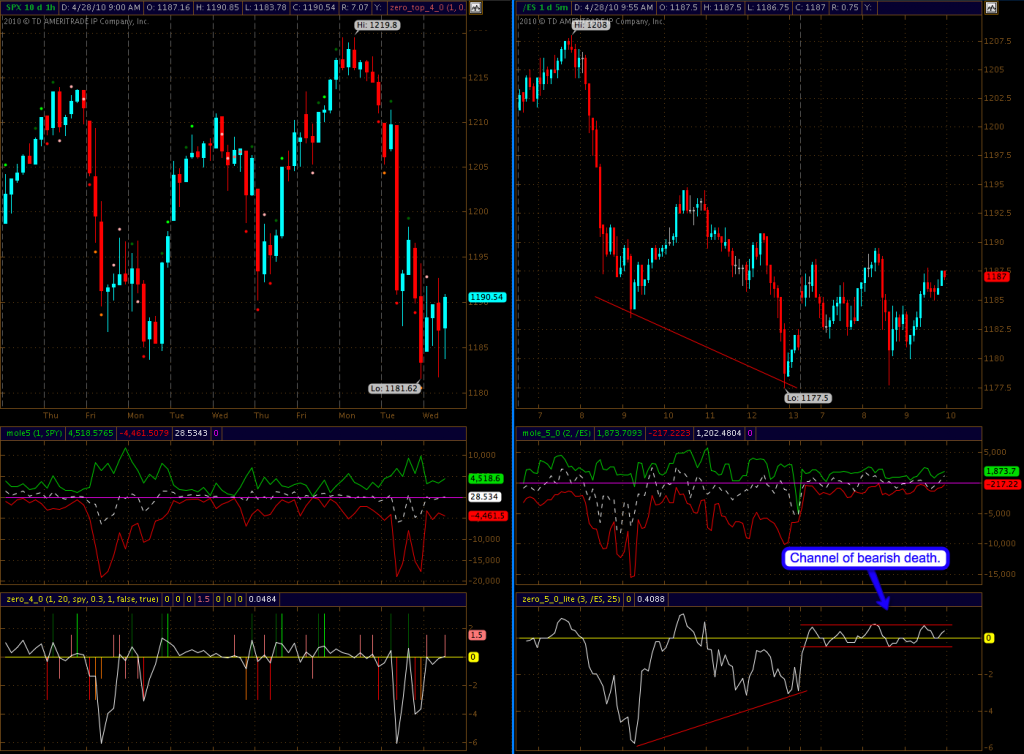Click the Lo: 1181.62 price bubble

(394, 388)
